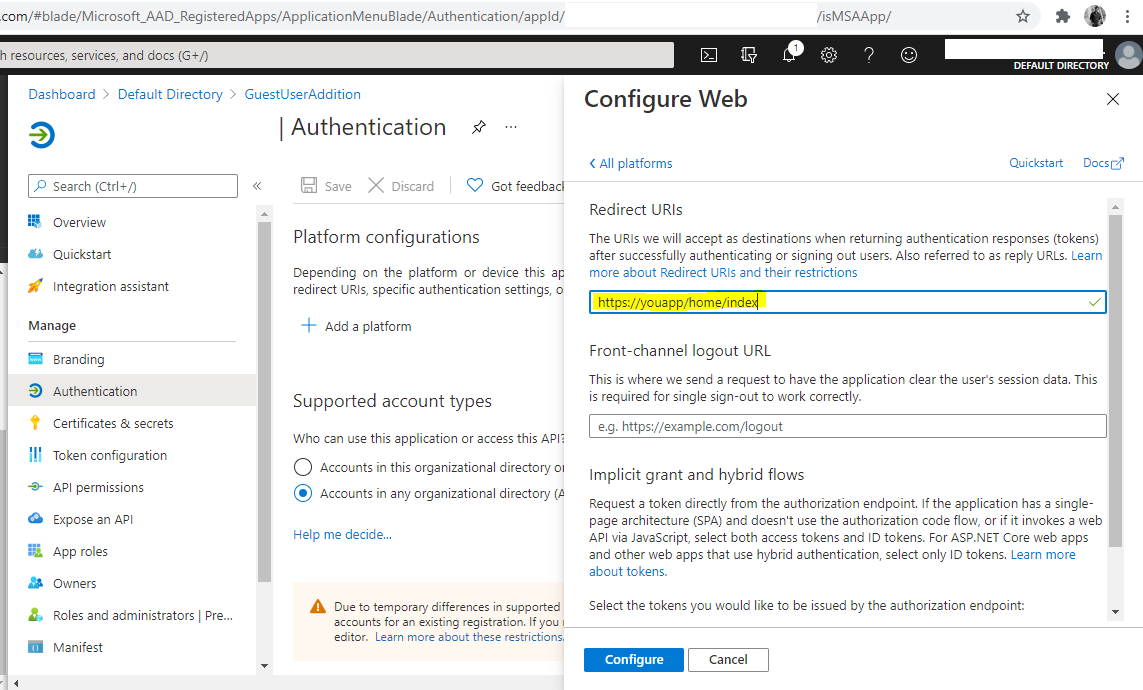Click the Front-channel logout URL field
This screenshot has height=690, width=1143.
coord(846,426)
